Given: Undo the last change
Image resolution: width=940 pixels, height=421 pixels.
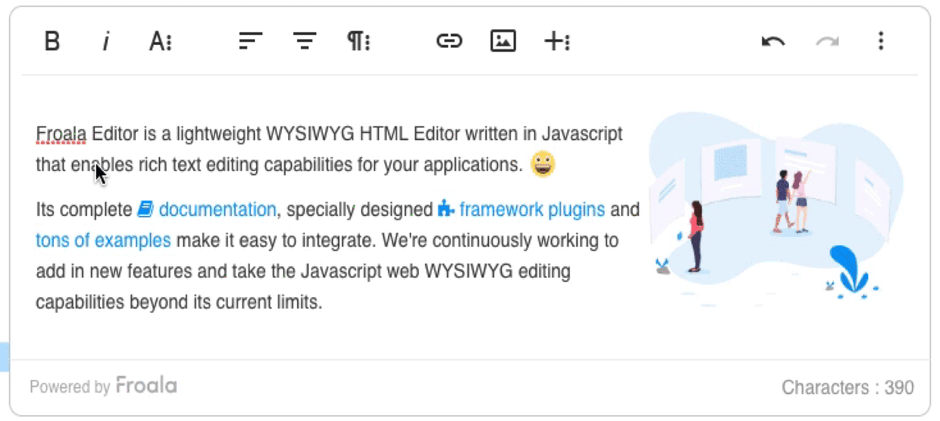Looking at the screenshot, I should coord(773,41).
